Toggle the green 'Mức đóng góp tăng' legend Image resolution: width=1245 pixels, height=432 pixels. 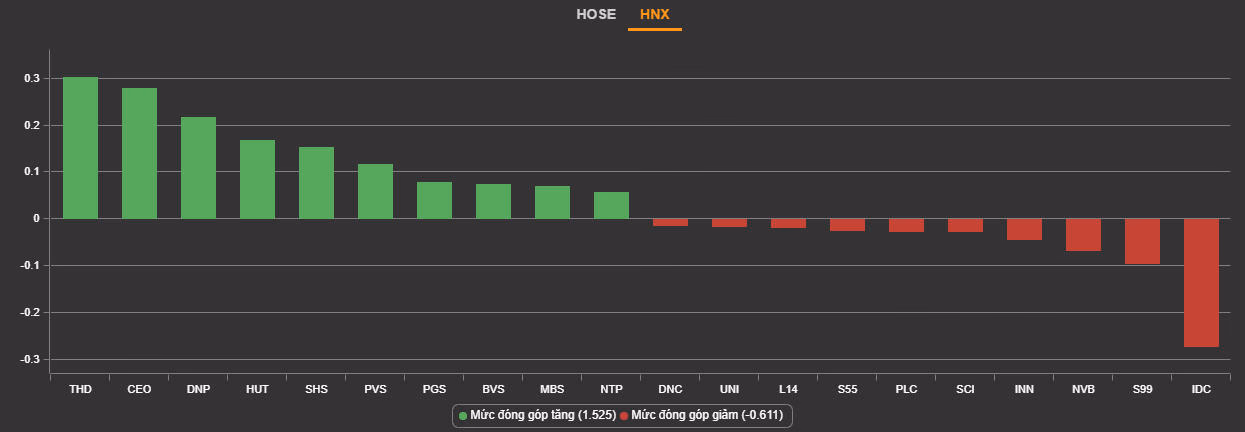tap(537, 415)
